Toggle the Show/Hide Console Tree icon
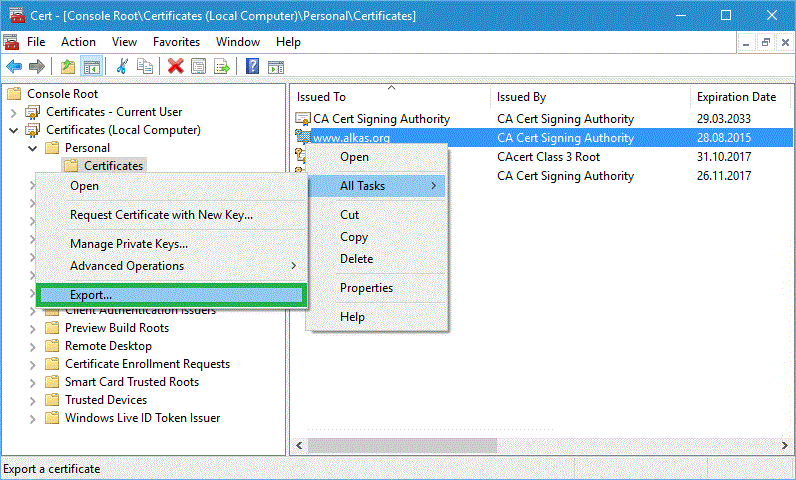This screenshot has width=796, height=480. pos(91,66)
